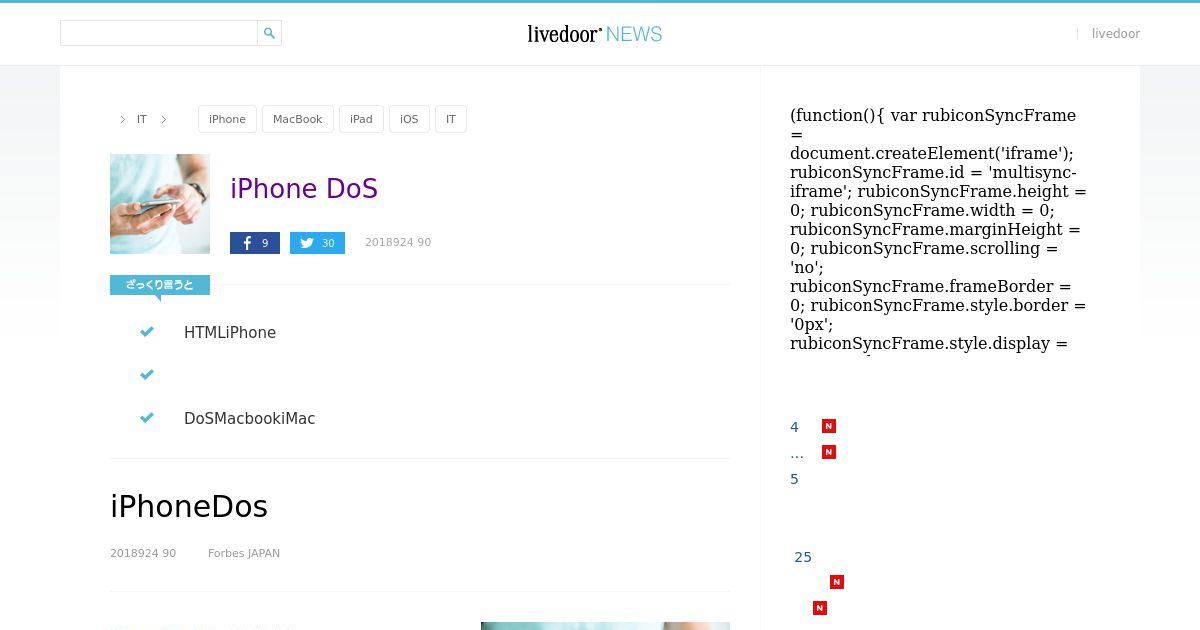Open sidebar link numbered 25
Image resolution: width=1200 pixels, height=630 pixels.
(x=803, y=557)
